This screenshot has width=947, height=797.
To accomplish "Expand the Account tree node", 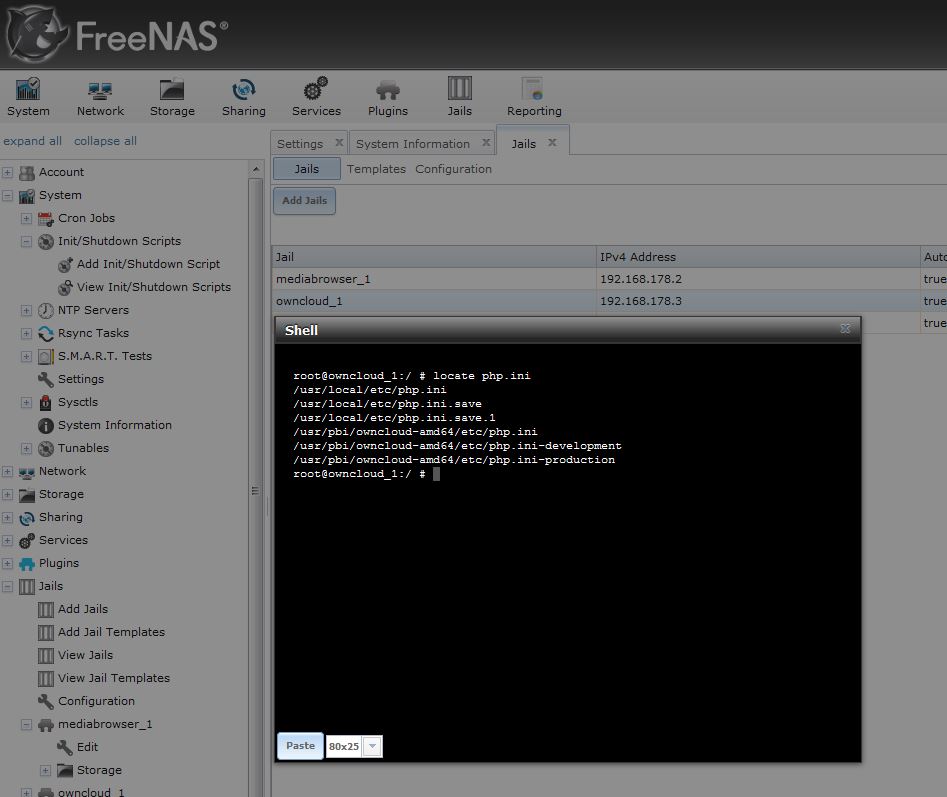I will [8, 173].
